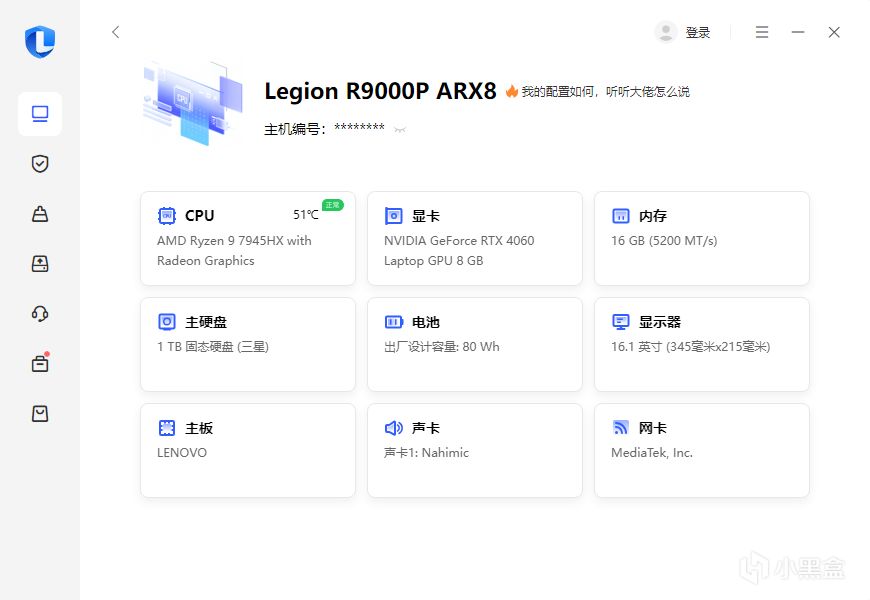The image size is (870, 600).
Task: Click the 主板 motherboard icon
Action: [166, 427]
